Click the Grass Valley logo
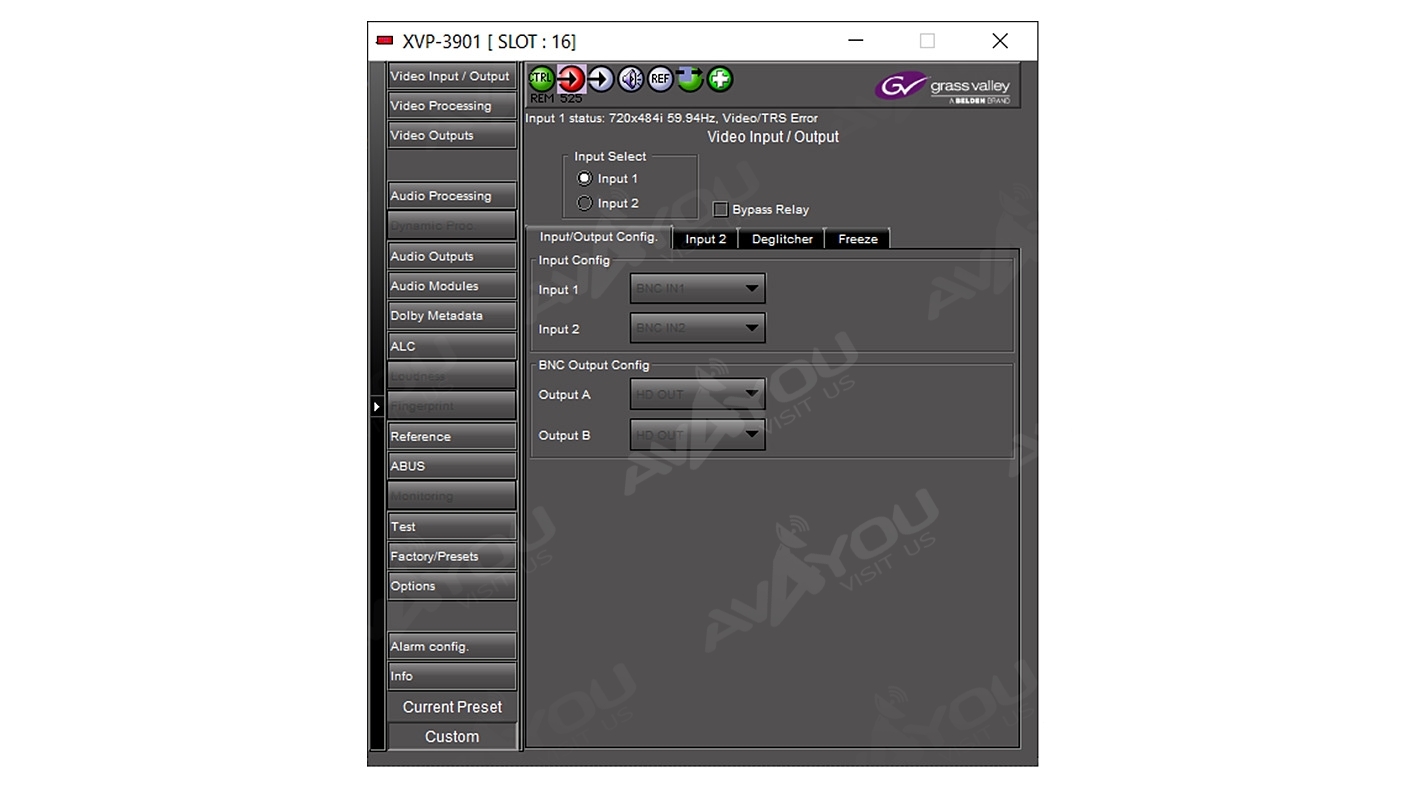Viewport: 1422px width, 800px height. (943, 88)
